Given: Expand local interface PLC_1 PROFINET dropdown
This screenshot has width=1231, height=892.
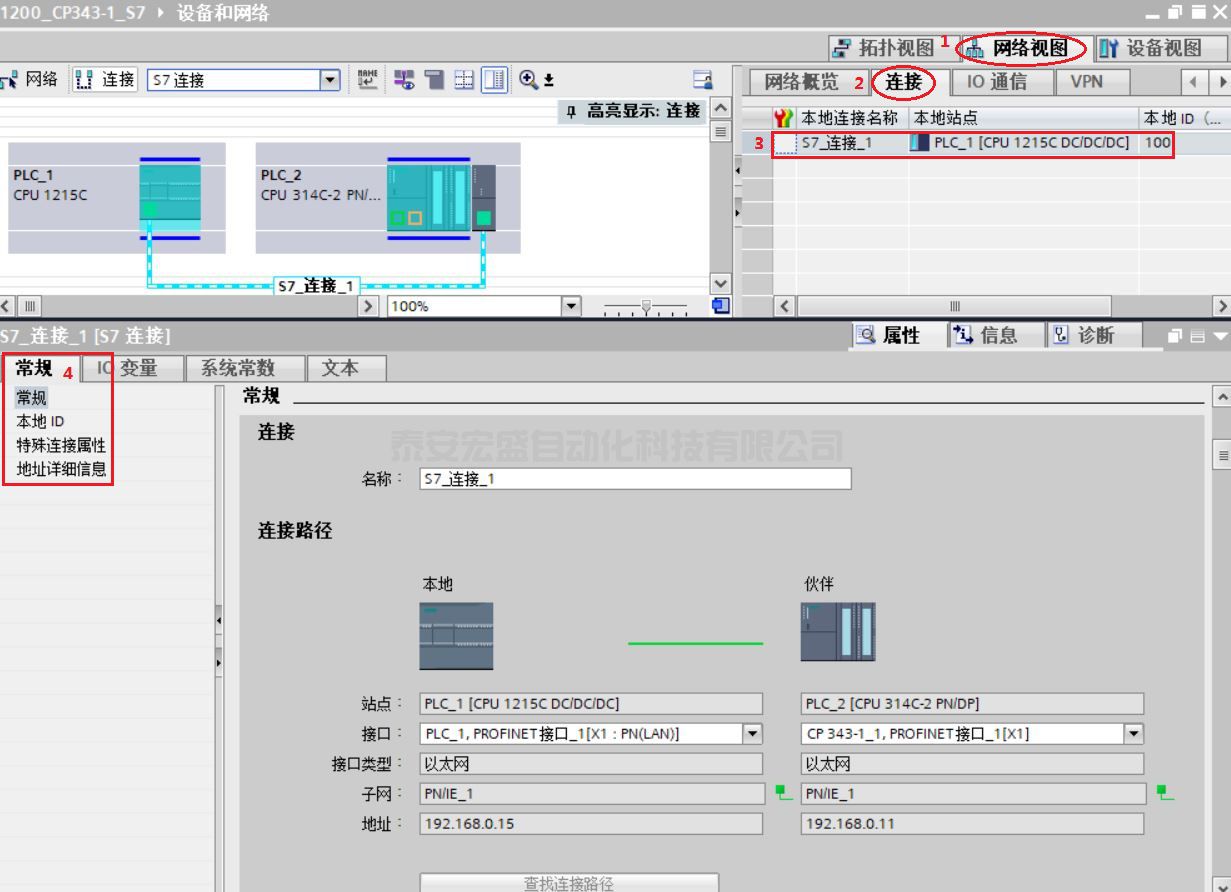Looking at the screenshot, I should pyautogui.click(x=752, y=734).
